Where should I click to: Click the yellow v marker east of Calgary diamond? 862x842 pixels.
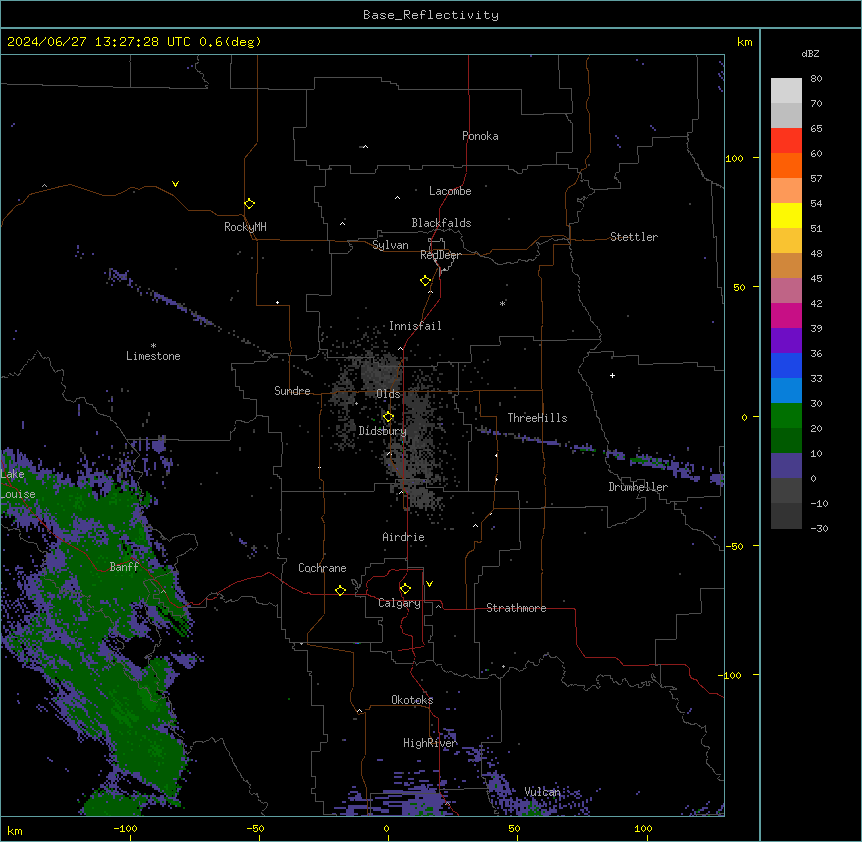click(x=429, y=584)
